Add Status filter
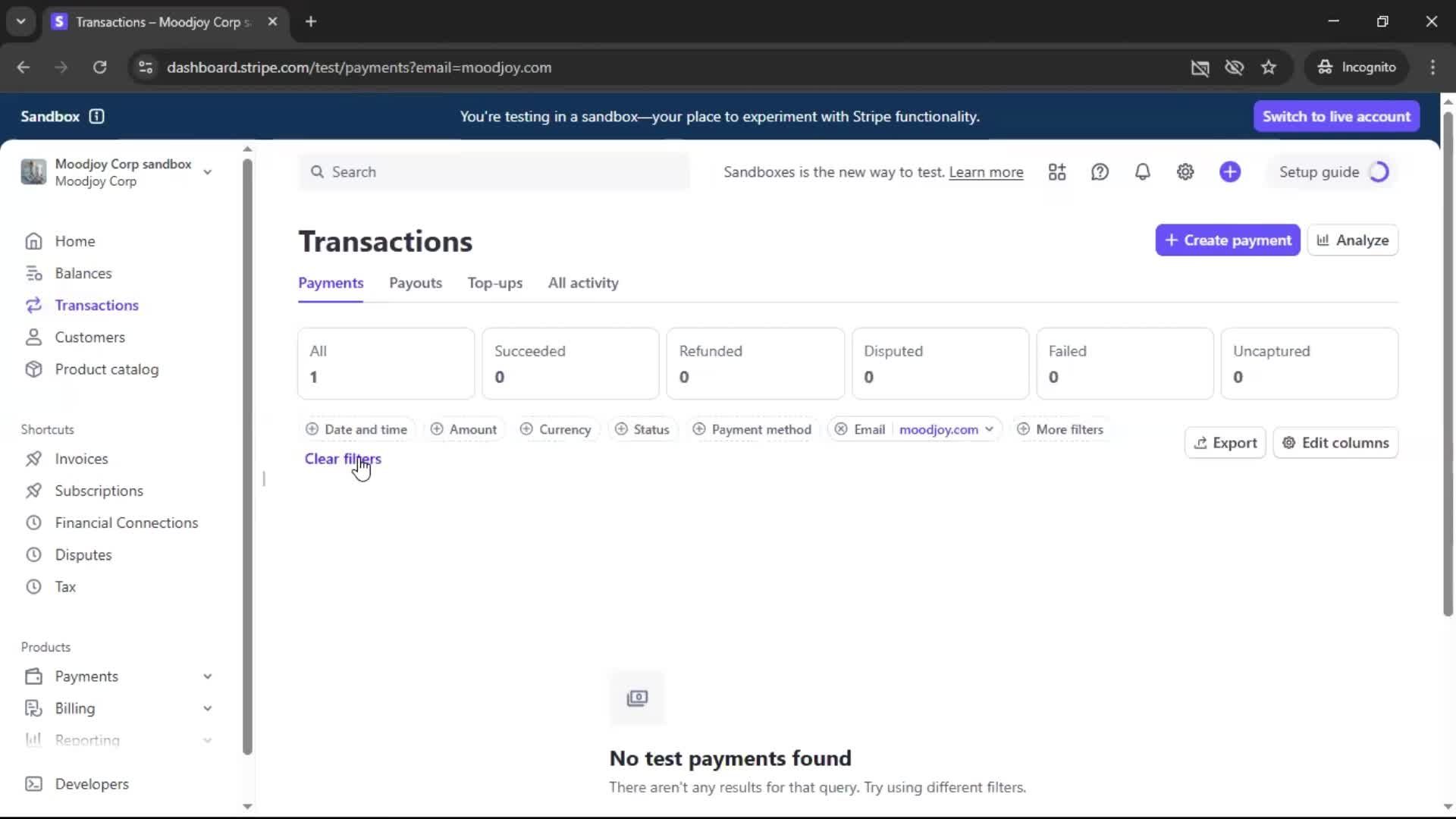The height and width of the screenshot is (819, 1456). pyautogui.click(x=642, y=429)
